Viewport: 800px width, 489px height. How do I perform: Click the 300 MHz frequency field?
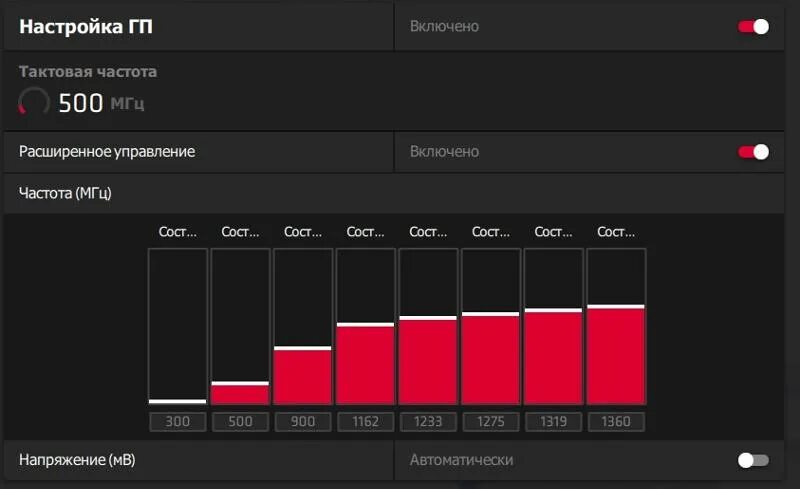[178, 422]
